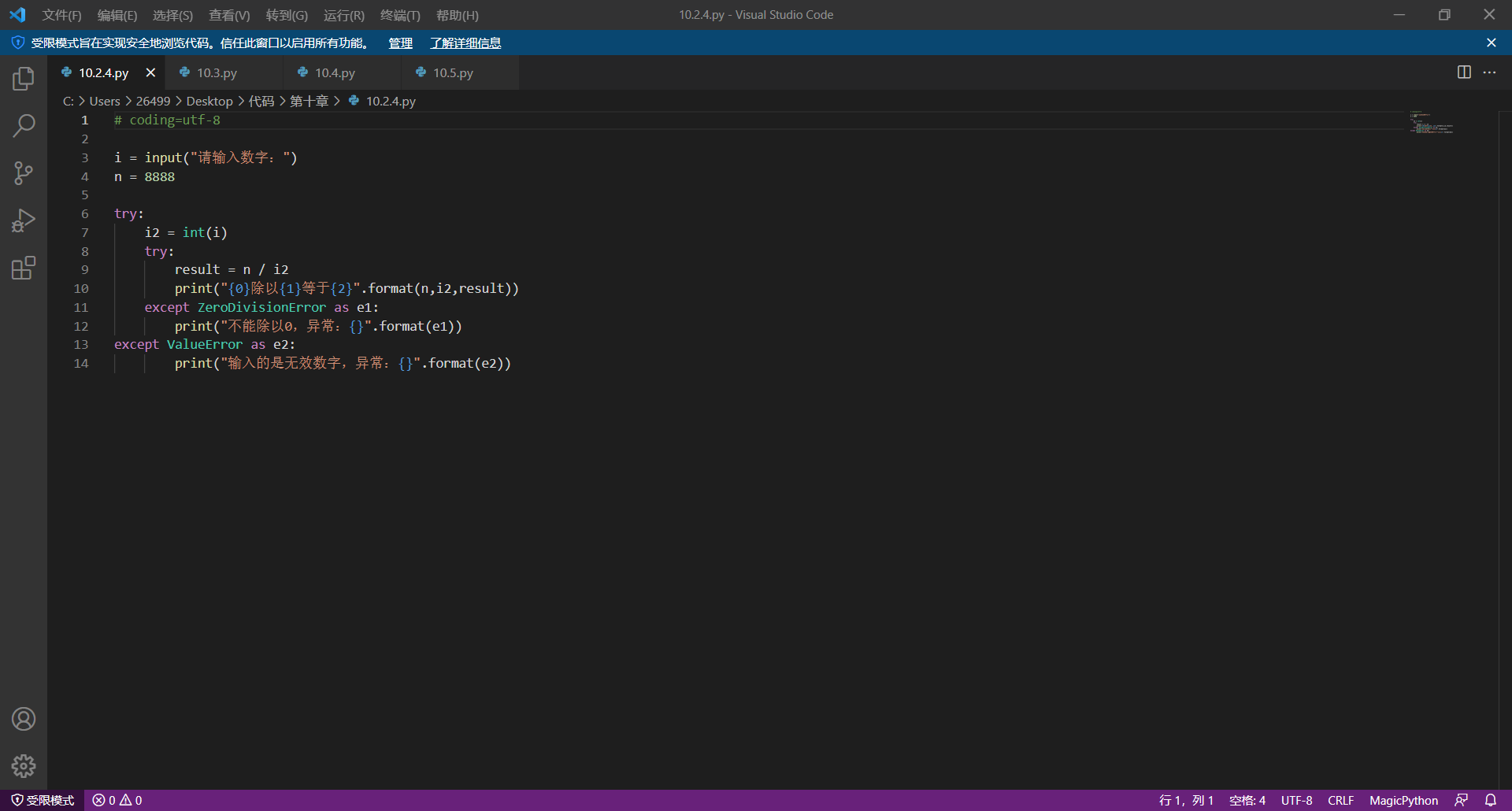Change the CRLF end-of-line sequence
Viewport: 1512px width, 811px height.
[1340, 800]
